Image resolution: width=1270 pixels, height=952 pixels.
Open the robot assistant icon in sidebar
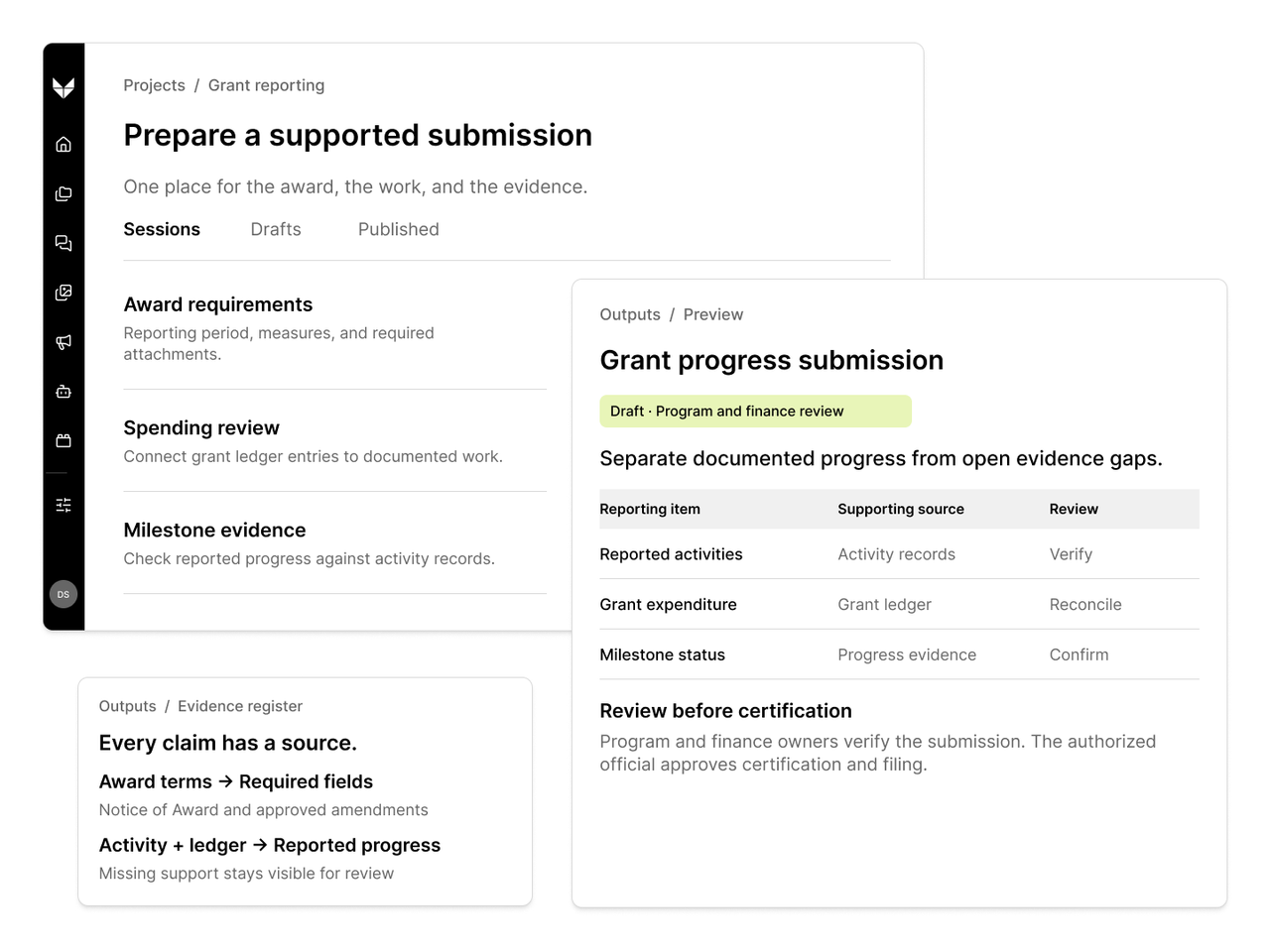tap(63, 392)
